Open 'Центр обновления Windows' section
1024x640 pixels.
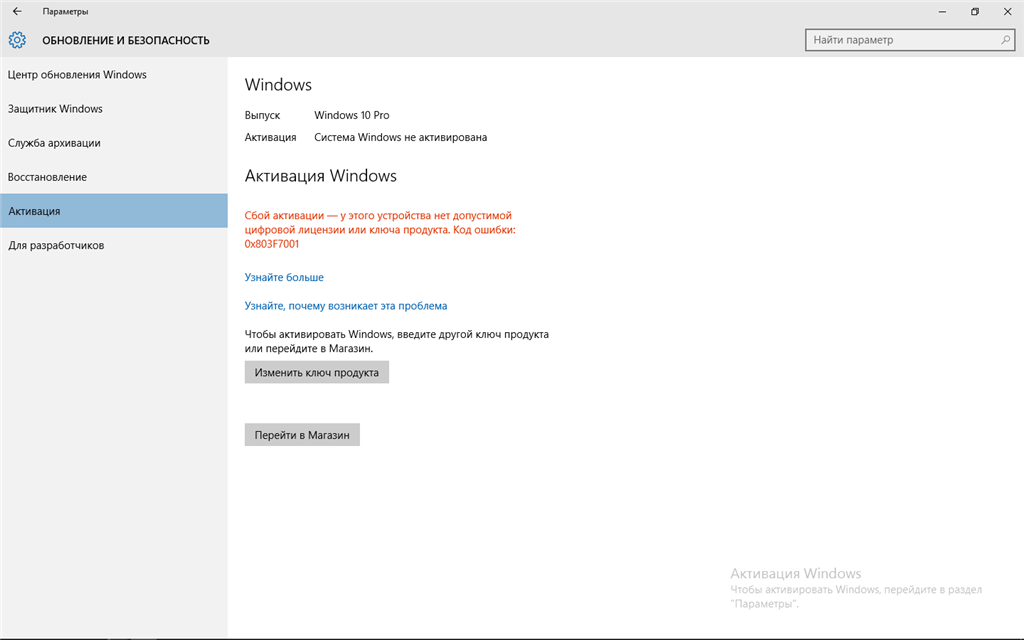coord(114,74)
